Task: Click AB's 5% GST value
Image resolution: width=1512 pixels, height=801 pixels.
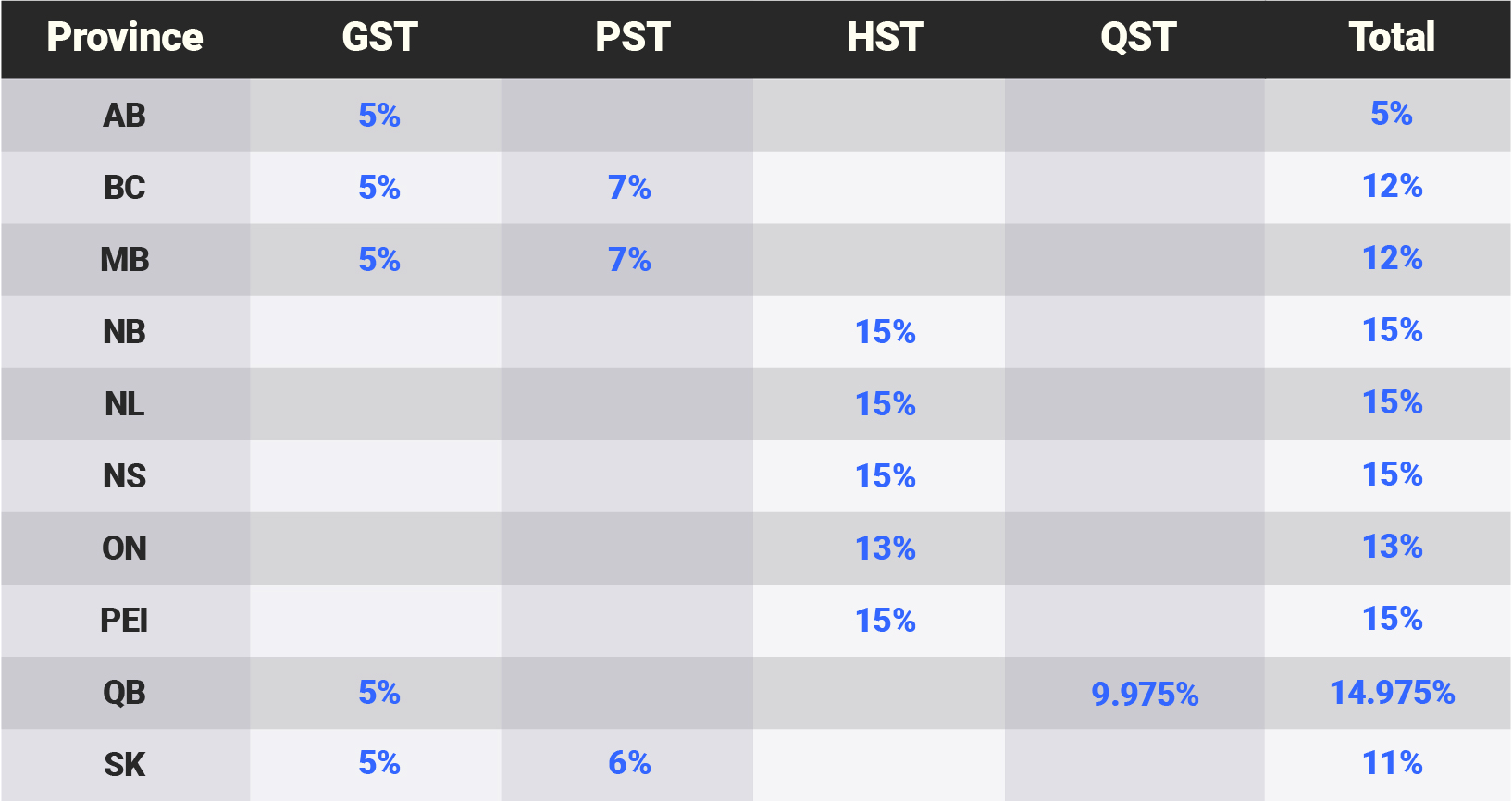Action: pos(379,116)
